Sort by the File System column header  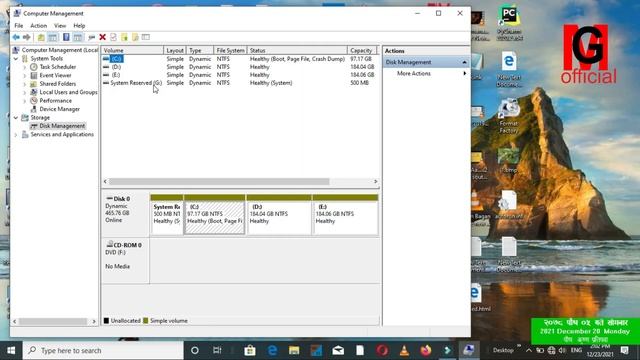[x=230, y=50]
